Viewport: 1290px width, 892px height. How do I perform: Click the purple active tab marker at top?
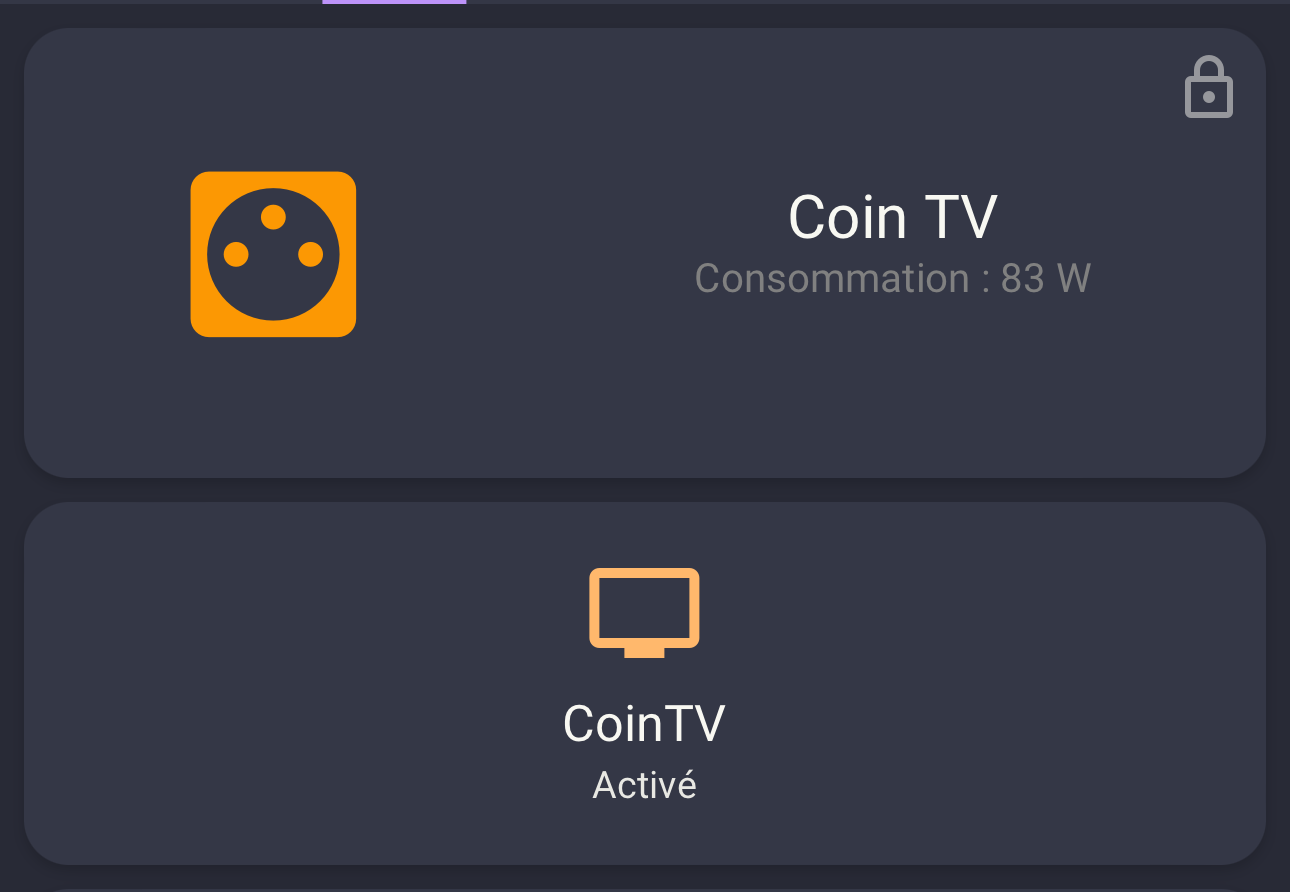[394, 2]
